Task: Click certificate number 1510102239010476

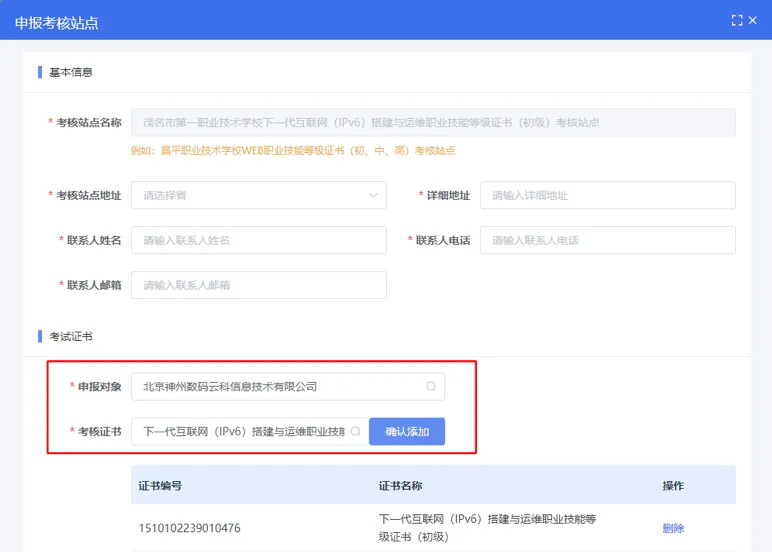Action: click(190, 528)
